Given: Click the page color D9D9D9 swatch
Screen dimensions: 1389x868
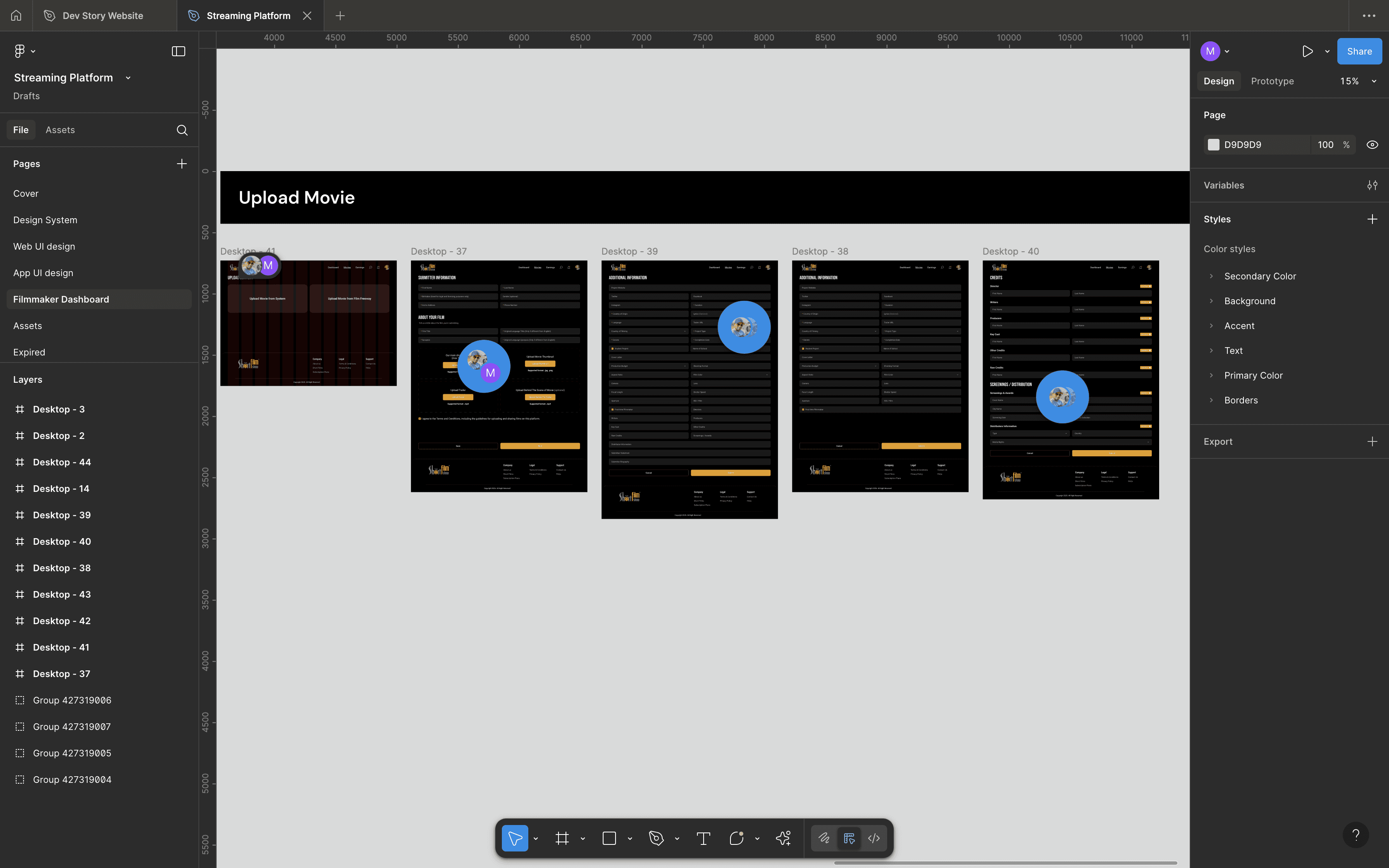Looking at the screenshot, I should click(1213, 145).
